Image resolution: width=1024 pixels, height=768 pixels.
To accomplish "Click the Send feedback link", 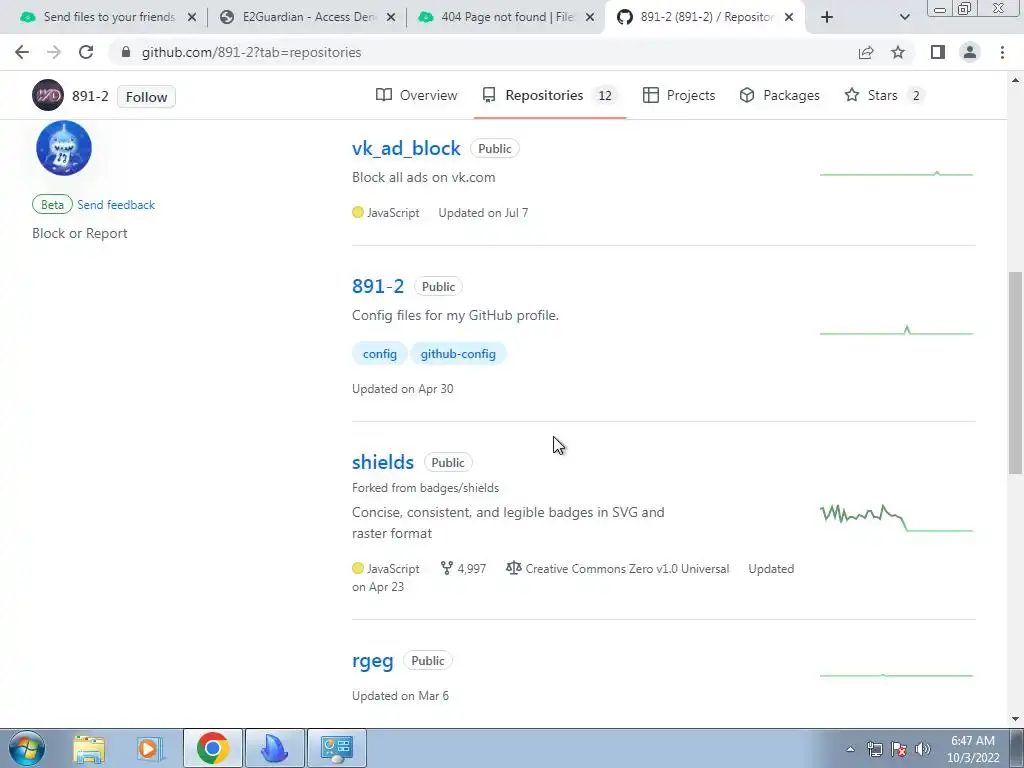I will pyautogui.click(x=116, y=204).
